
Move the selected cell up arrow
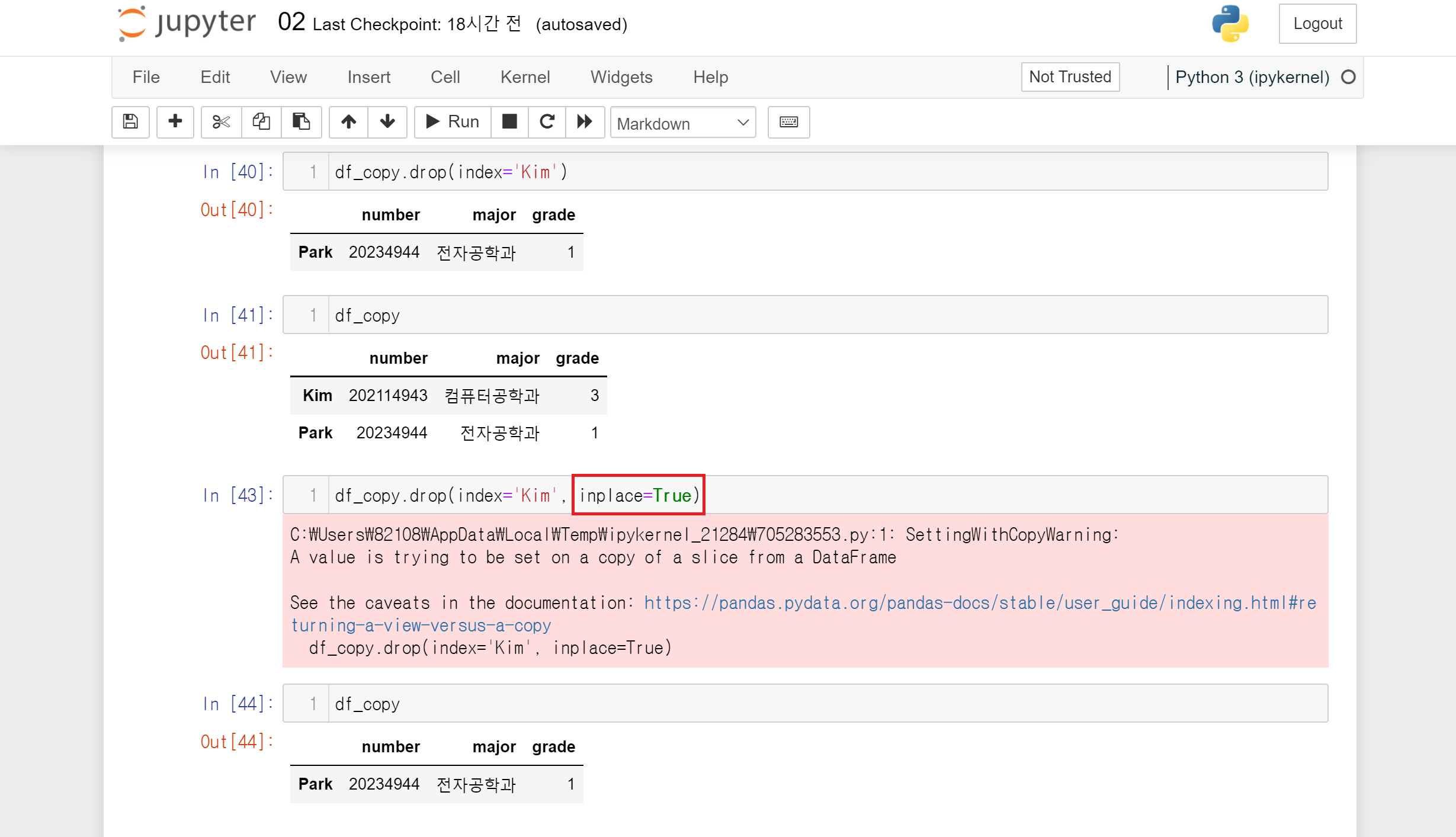click(349, 122)
